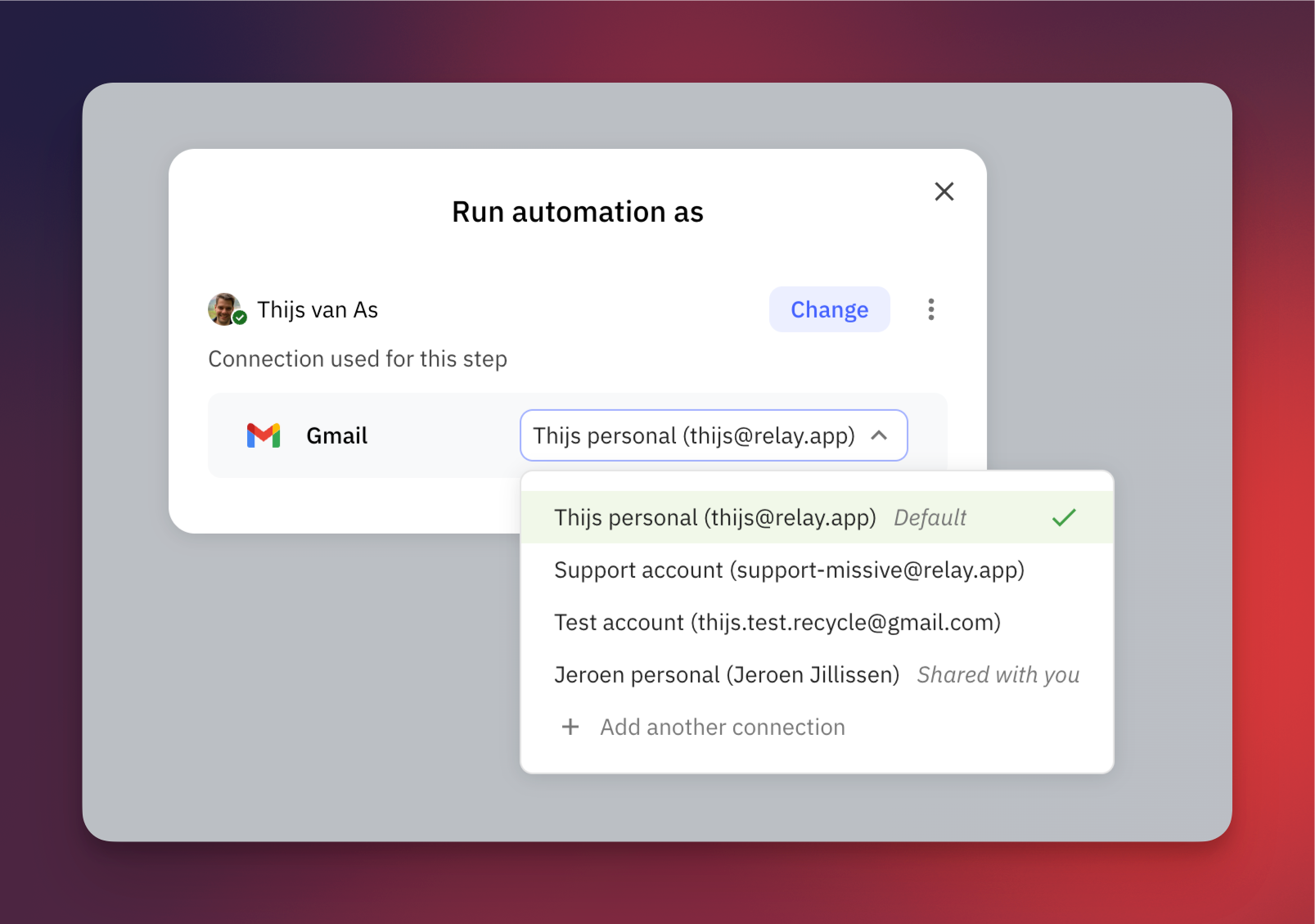Select Jeroen personal (Jeroen Jillissen) option

pos(817,674)
